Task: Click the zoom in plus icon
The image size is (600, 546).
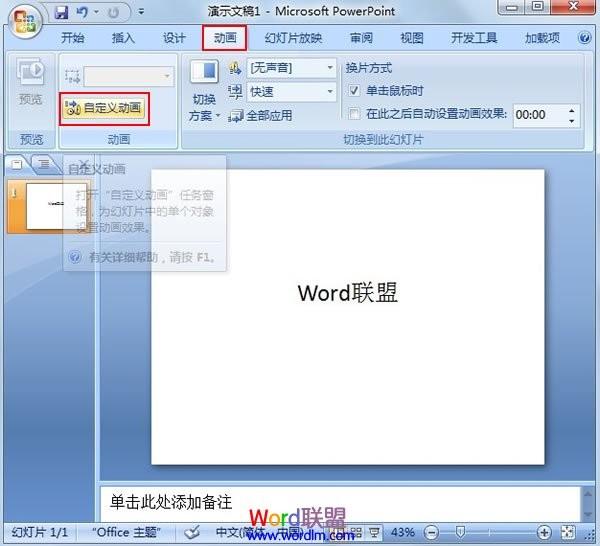Action: tap(544, 531)
